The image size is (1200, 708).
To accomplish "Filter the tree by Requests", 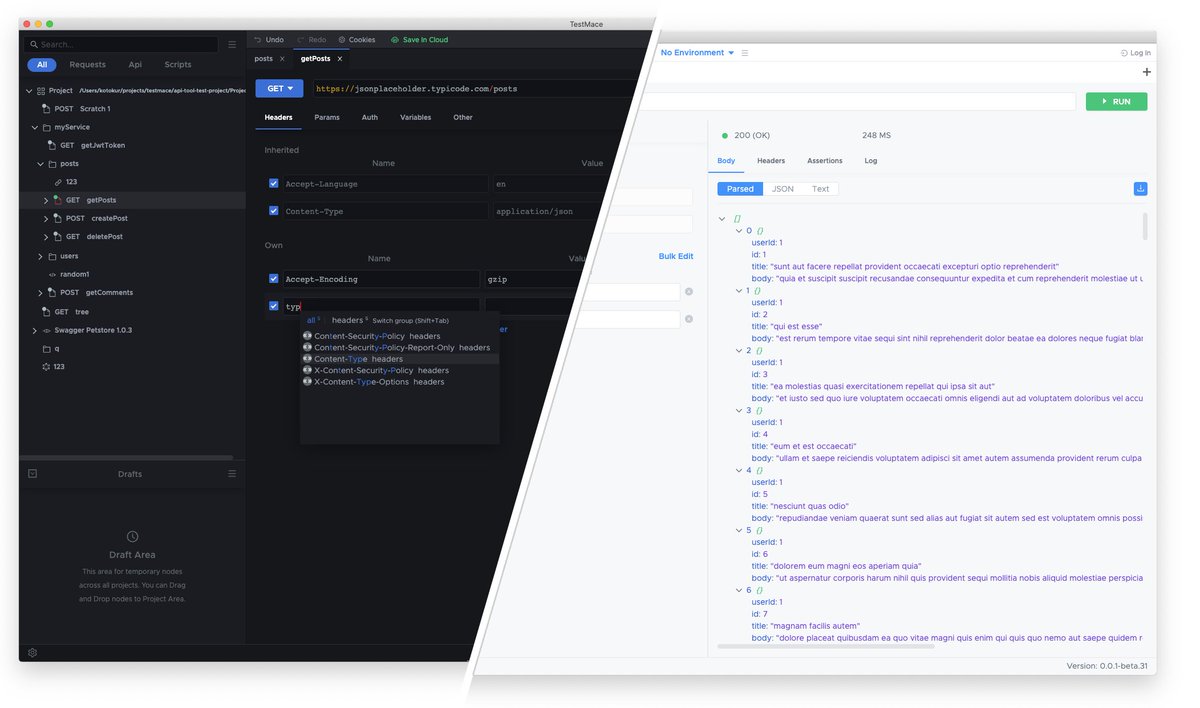I will tap(88, 64).
